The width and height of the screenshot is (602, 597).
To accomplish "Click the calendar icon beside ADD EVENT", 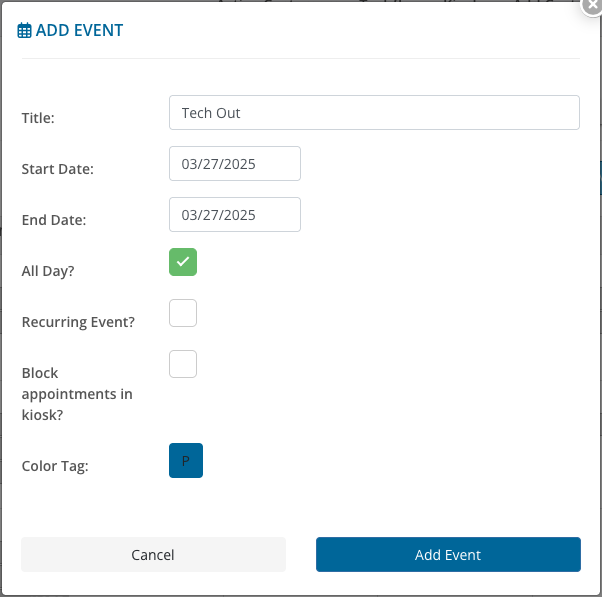I will point(25,31).
